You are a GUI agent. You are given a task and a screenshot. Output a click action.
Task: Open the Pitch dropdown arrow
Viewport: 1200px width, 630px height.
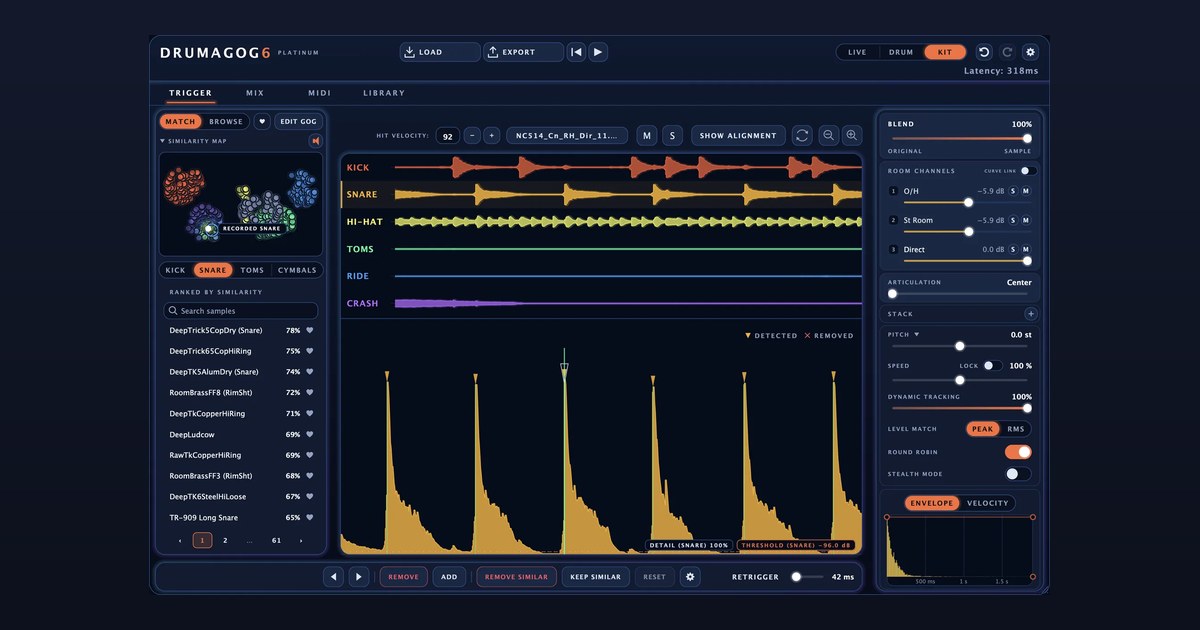pyautogui.click(x=915, y=335)
